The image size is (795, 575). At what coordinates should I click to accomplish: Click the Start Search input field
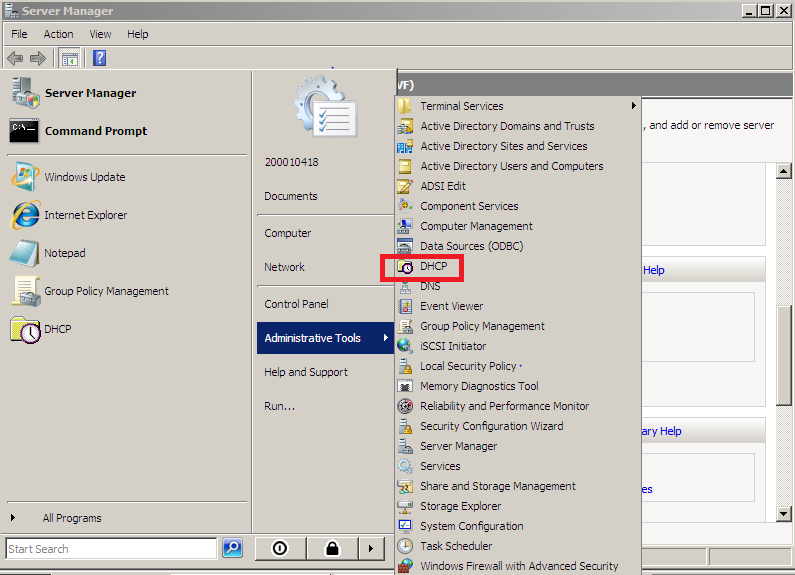pos(112,549)
